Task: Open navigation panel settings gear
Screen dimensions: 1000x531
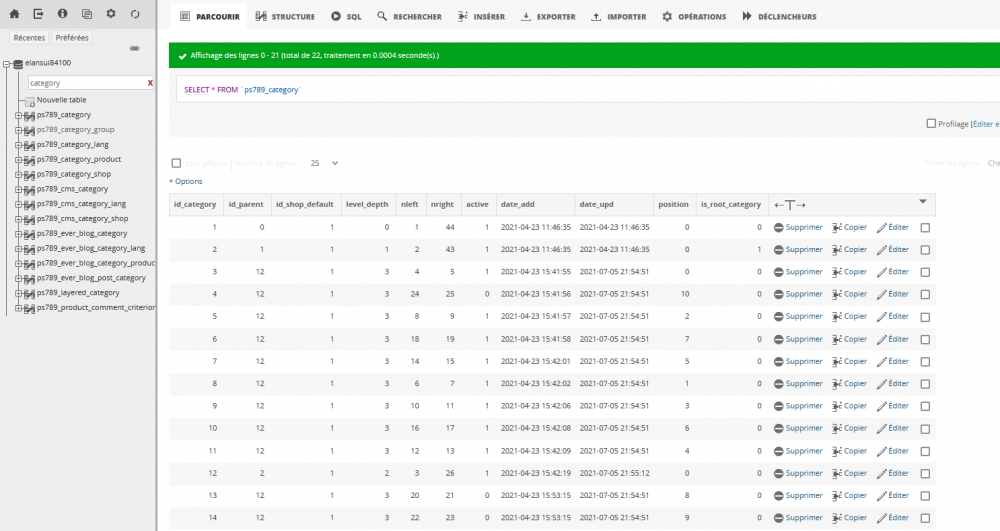Action: (x=110, y=14)
